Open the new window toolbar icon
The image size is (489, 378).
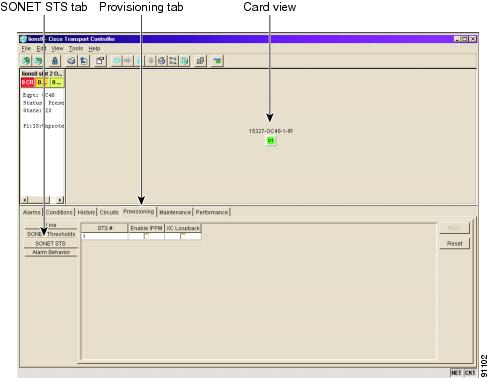100,61
